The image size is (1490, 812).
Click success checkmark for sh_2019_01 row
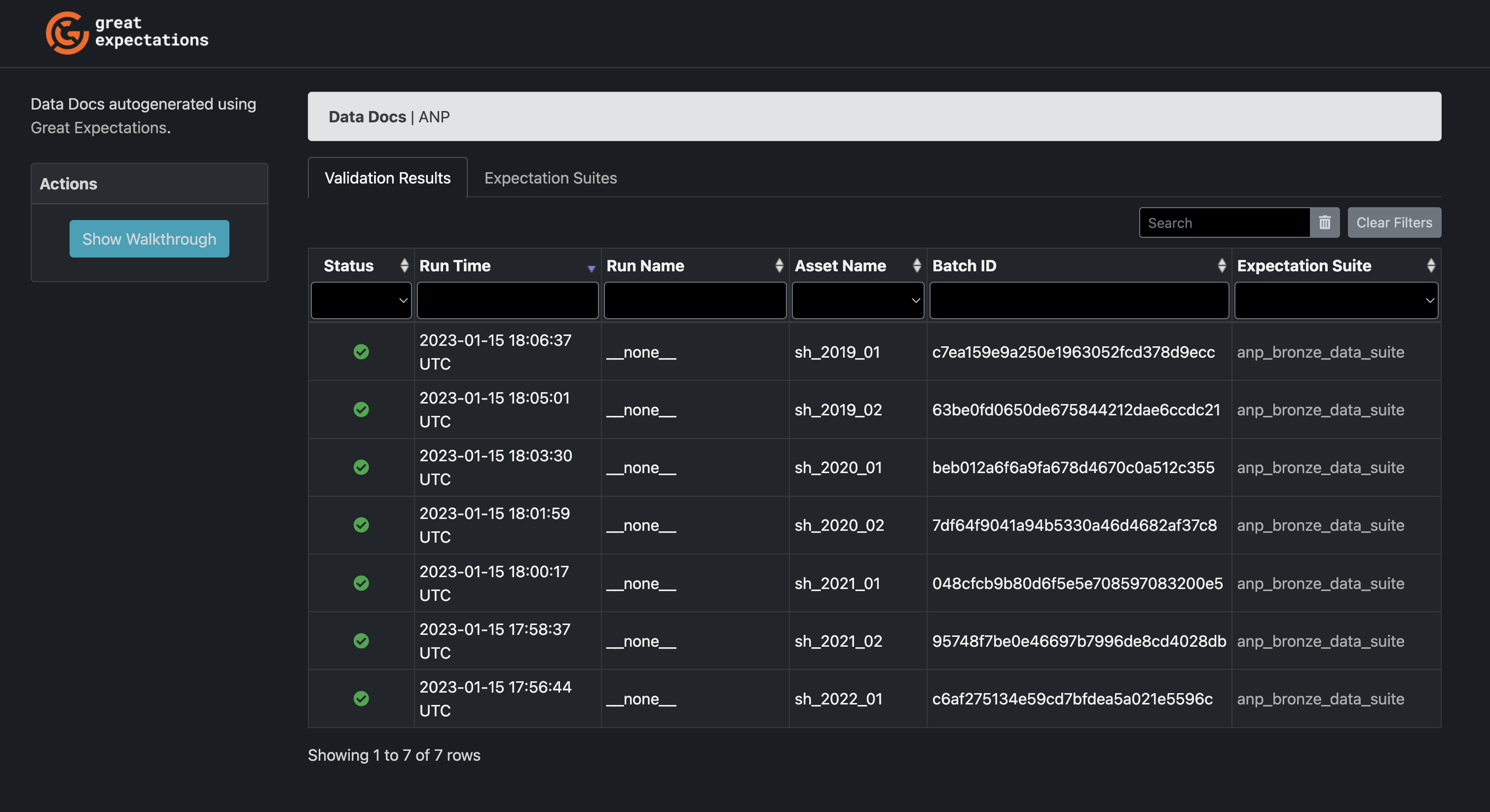pyautogui.click(x=361, y=352)
